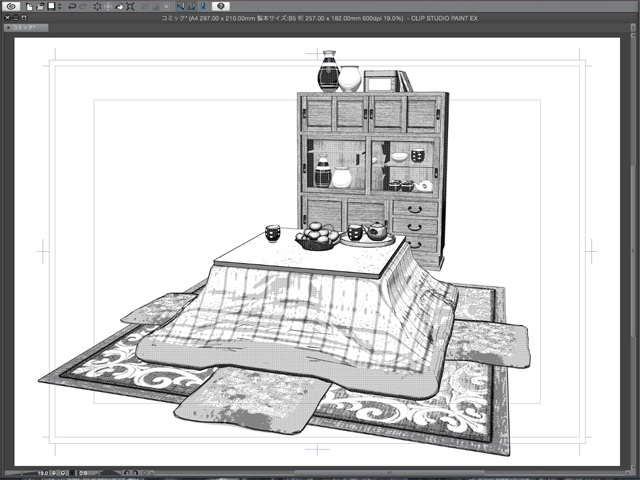Open the save options stepper arrows

point(60,7)
